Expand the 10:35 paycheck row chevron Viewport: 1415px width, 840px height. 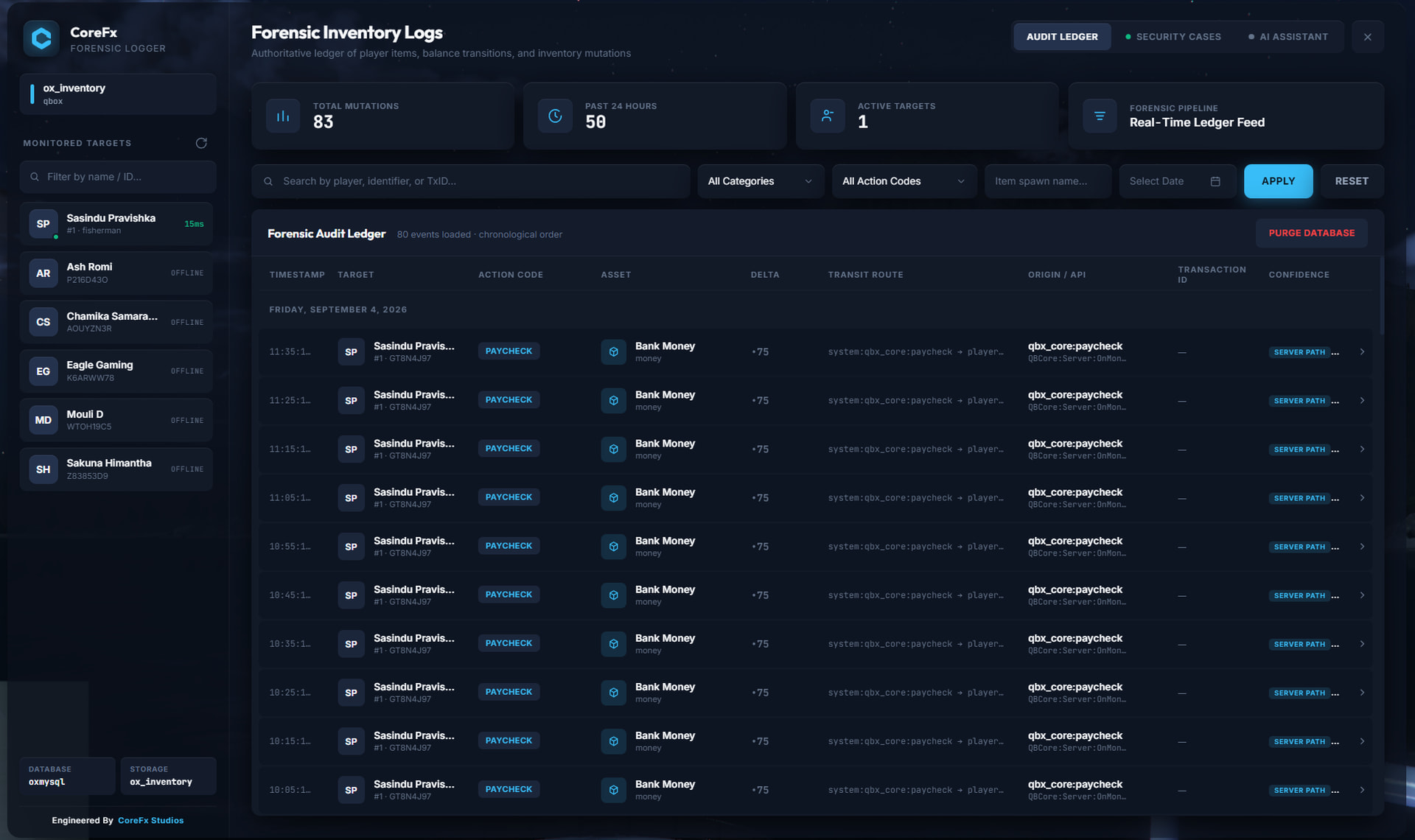(x=1362, y=644)
